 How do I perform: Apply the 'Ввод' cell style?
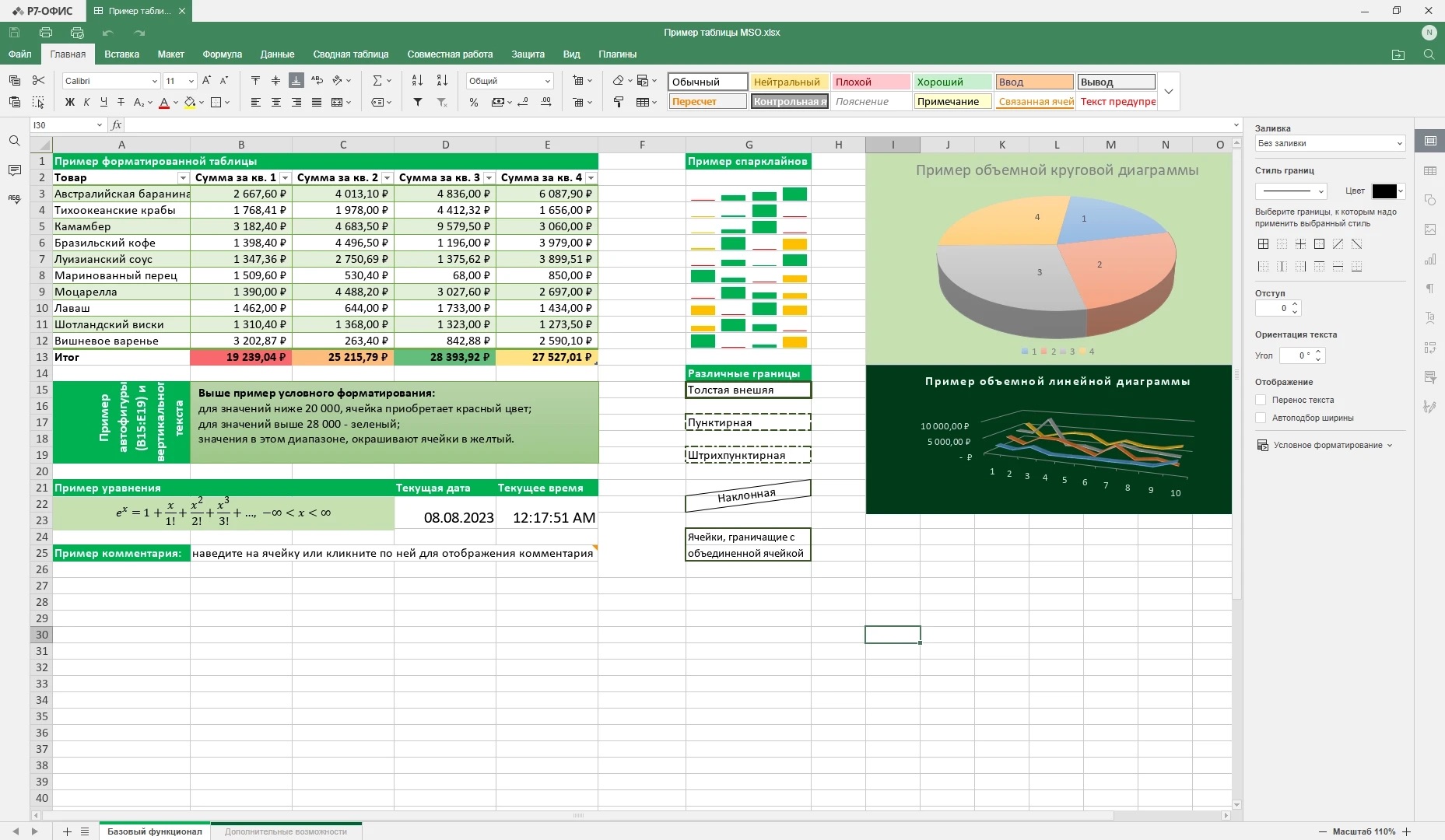coord(1034,82)
